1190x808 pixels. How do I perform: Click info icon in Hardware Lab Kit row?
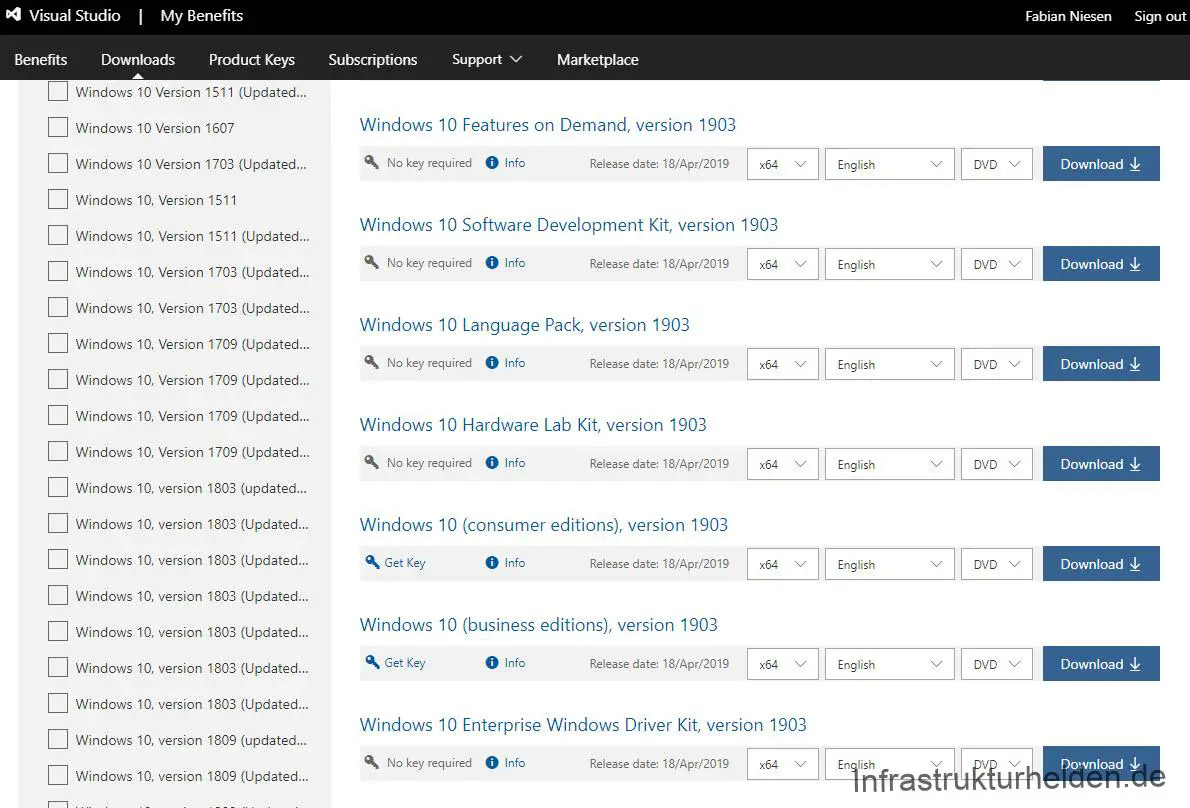[492, 463]
